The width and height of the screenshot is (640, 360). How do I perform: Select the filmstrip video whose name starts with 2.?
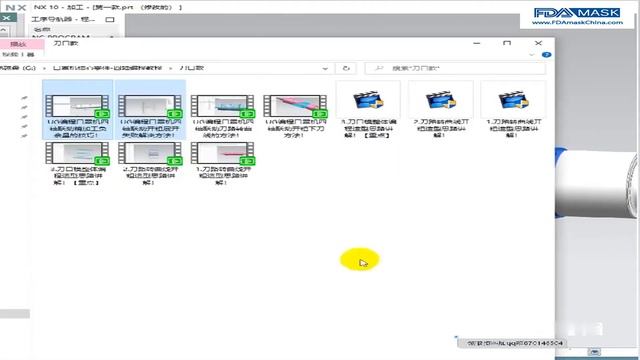click(x=150, y=153)
